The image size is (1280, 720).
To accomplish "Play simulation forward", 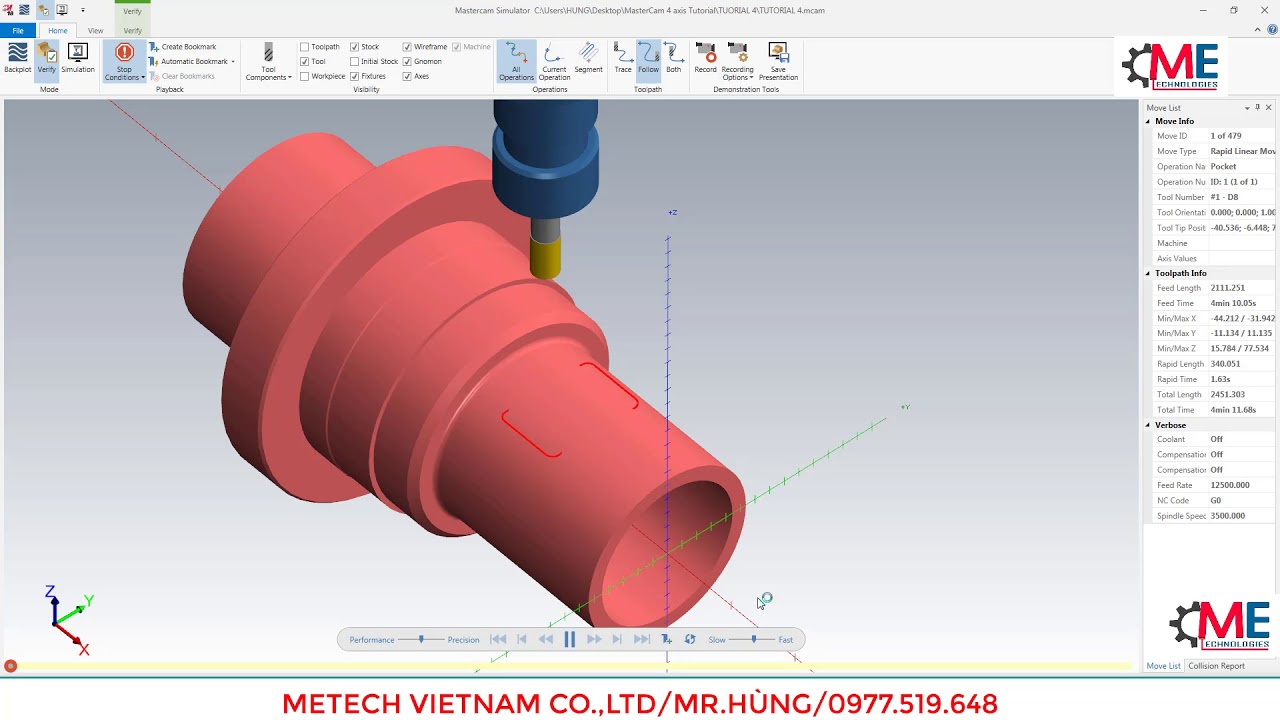I will tap(594, 640).
